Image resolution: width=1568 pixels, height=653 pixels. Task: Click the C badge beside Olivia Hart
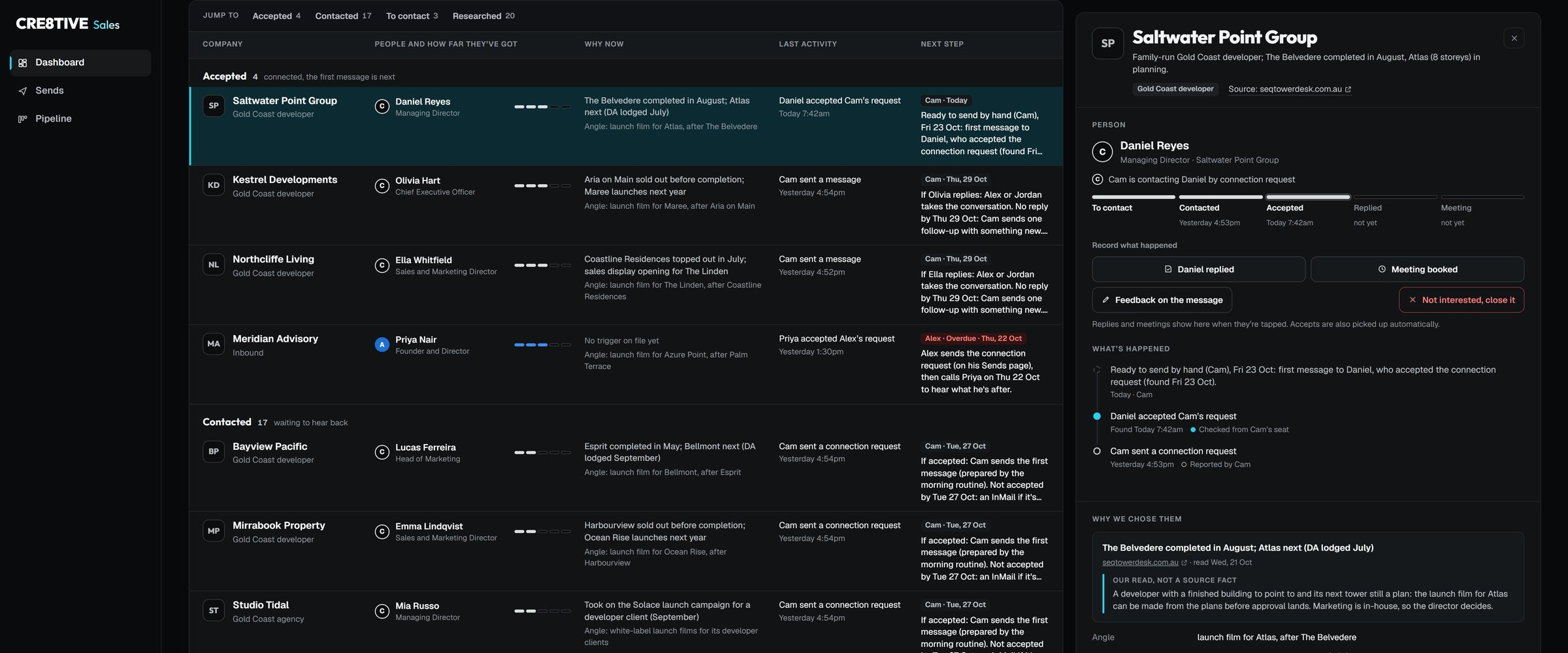(382, 186)
